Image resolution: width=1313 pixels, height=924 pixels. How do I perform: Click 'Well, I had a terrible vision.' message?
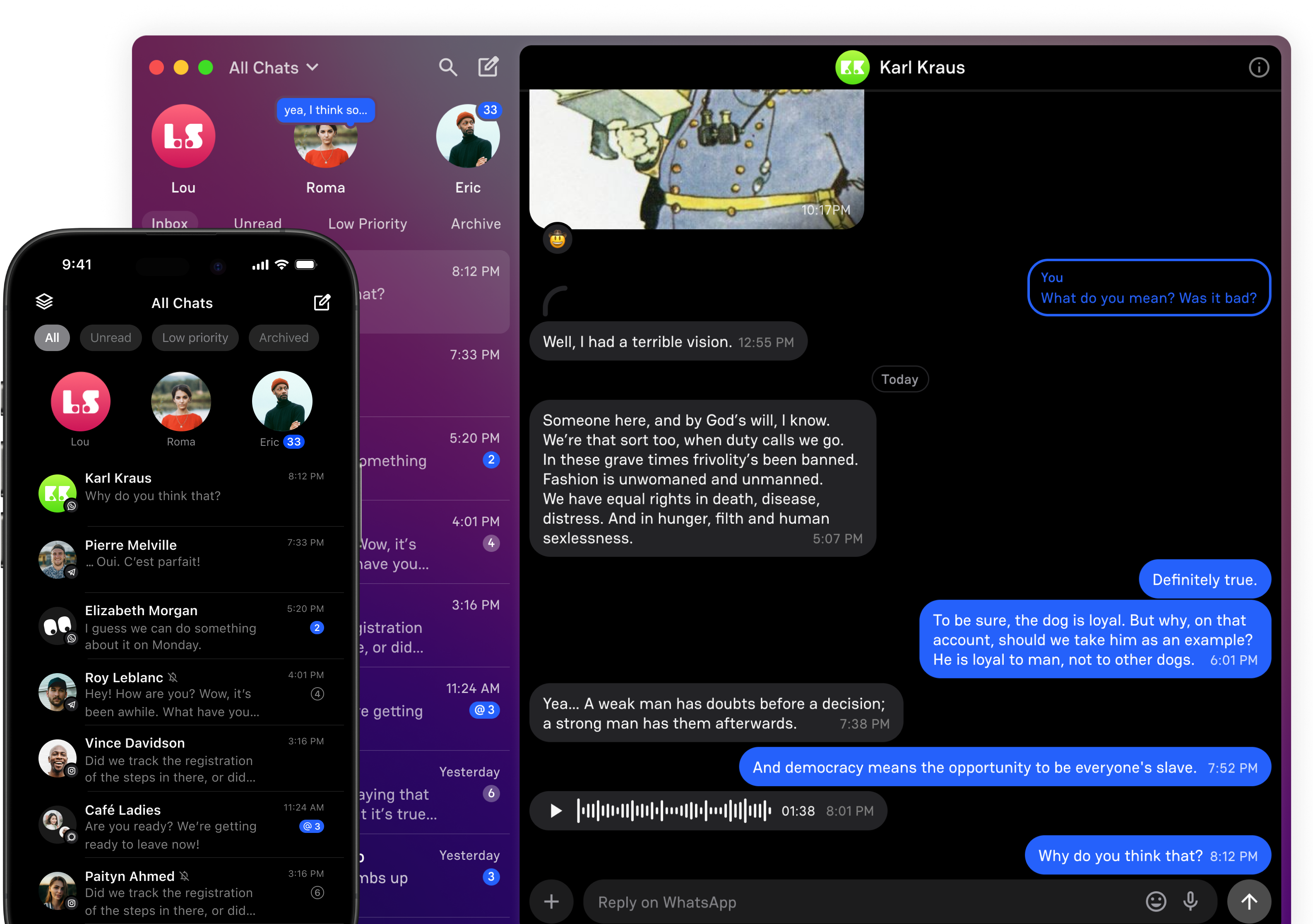point(669,342)
